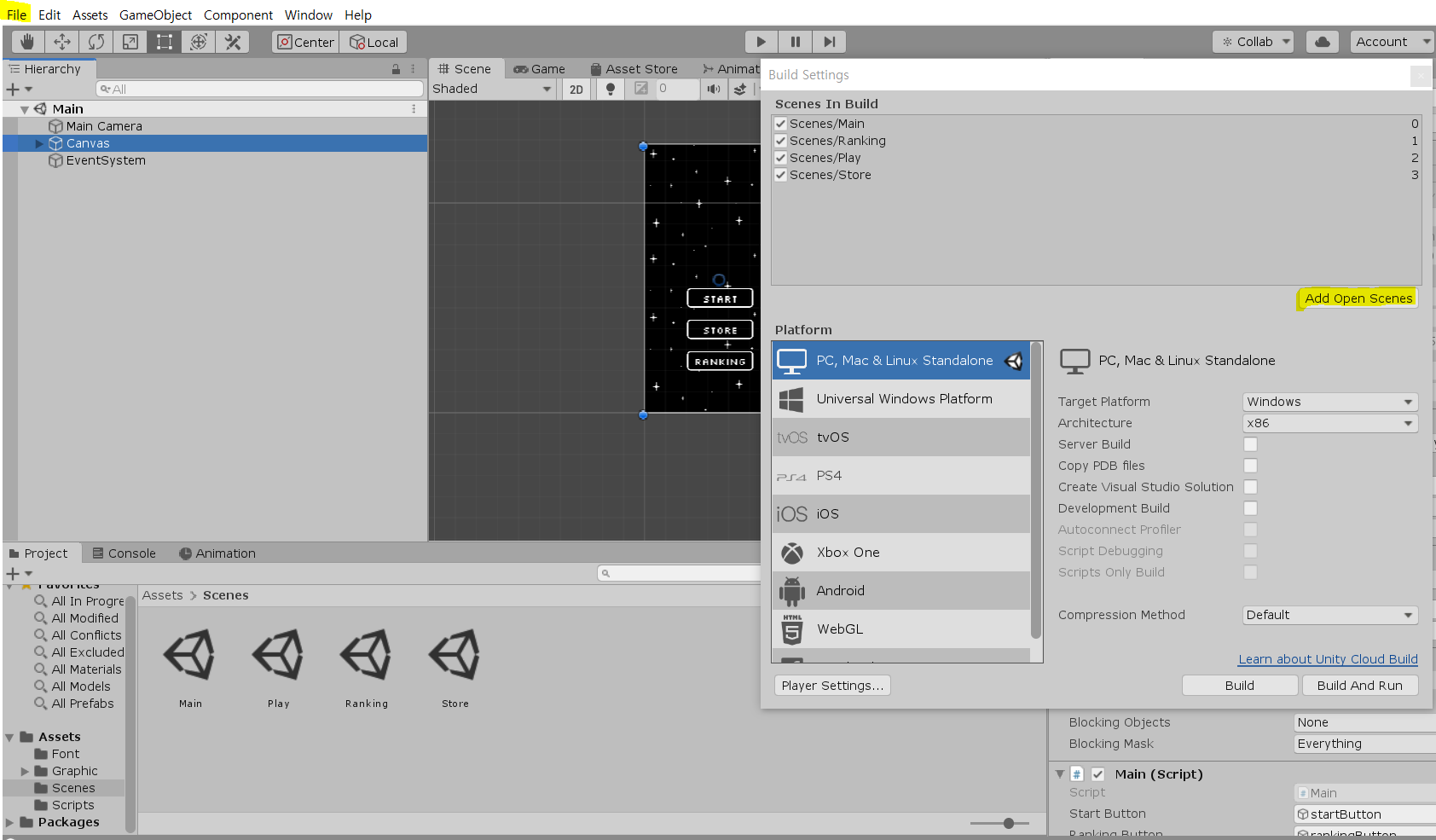
Task: Open the File menu
Action: pos(16,14)
